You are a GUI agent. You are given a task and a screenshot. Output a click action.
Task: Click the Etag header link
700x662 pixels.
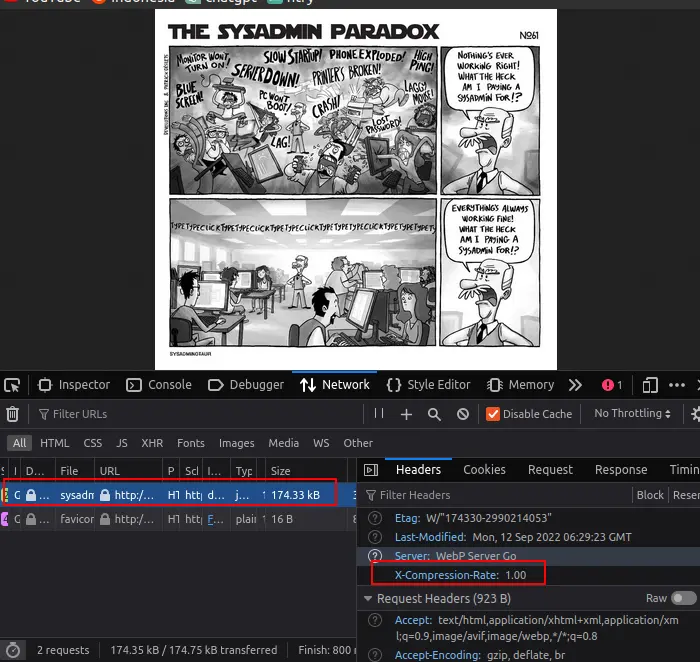click(407, 518)
